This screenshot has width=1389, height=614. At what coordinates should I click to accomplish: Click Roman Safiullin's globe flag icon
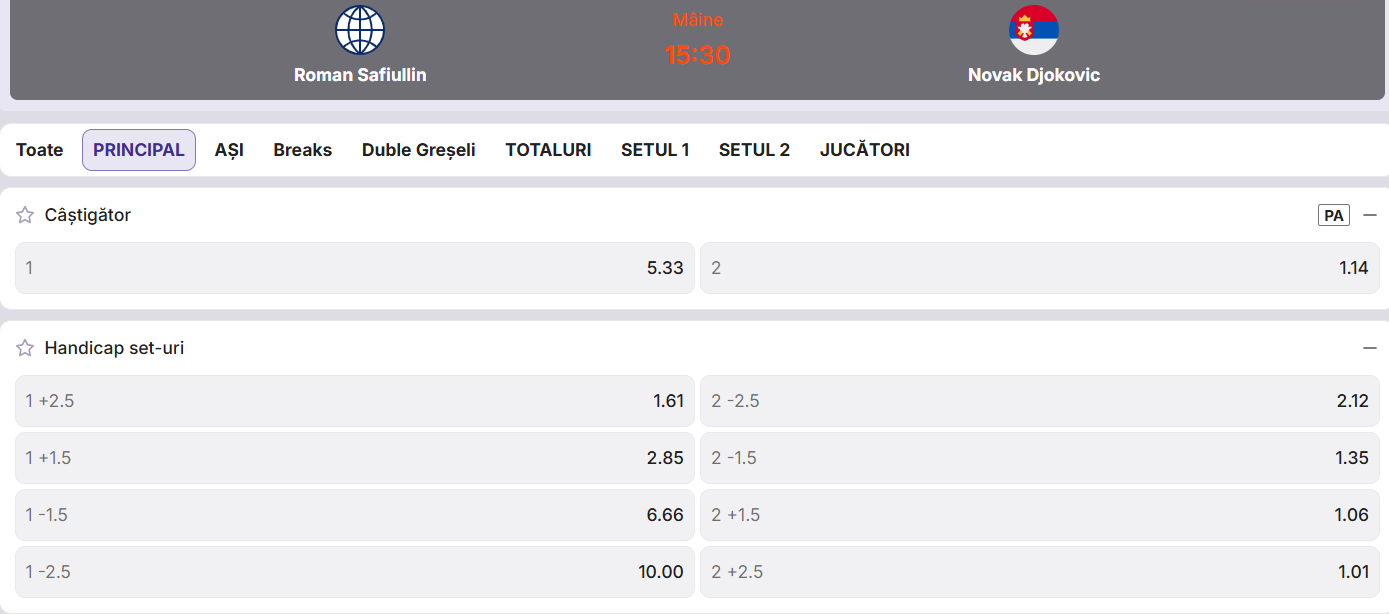[360, 30]
